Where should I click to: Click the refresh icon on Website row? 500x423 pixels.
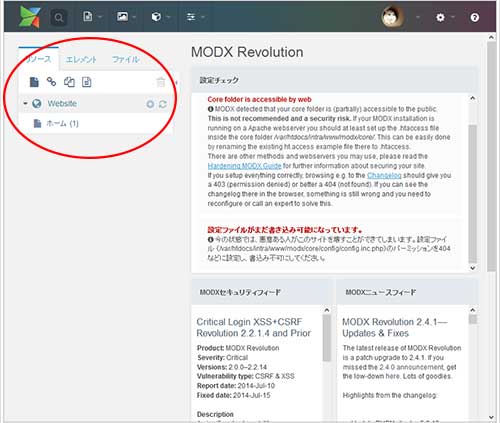coord(163,104)
